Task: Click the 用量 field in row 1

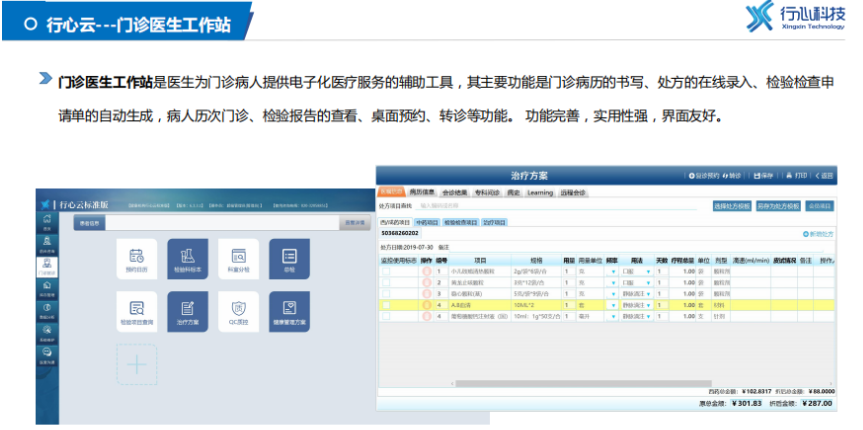Action: (569, 271)
